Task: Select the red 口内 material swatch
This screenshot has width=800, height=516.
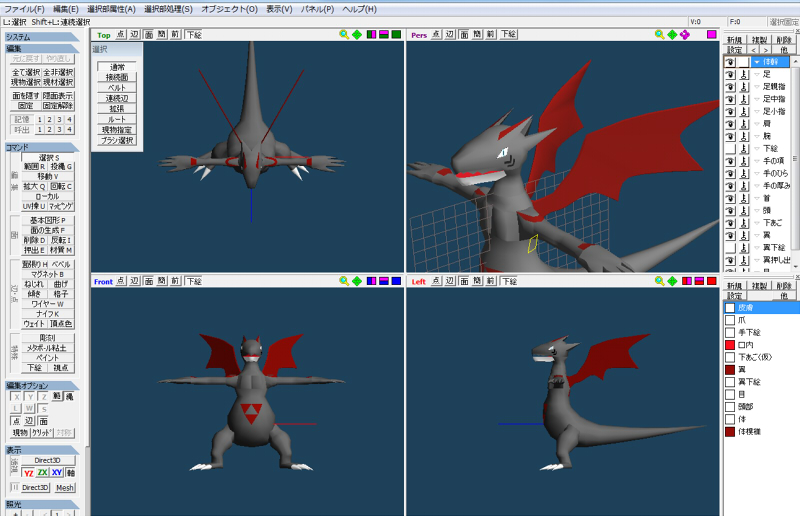Action: [730, 345]
